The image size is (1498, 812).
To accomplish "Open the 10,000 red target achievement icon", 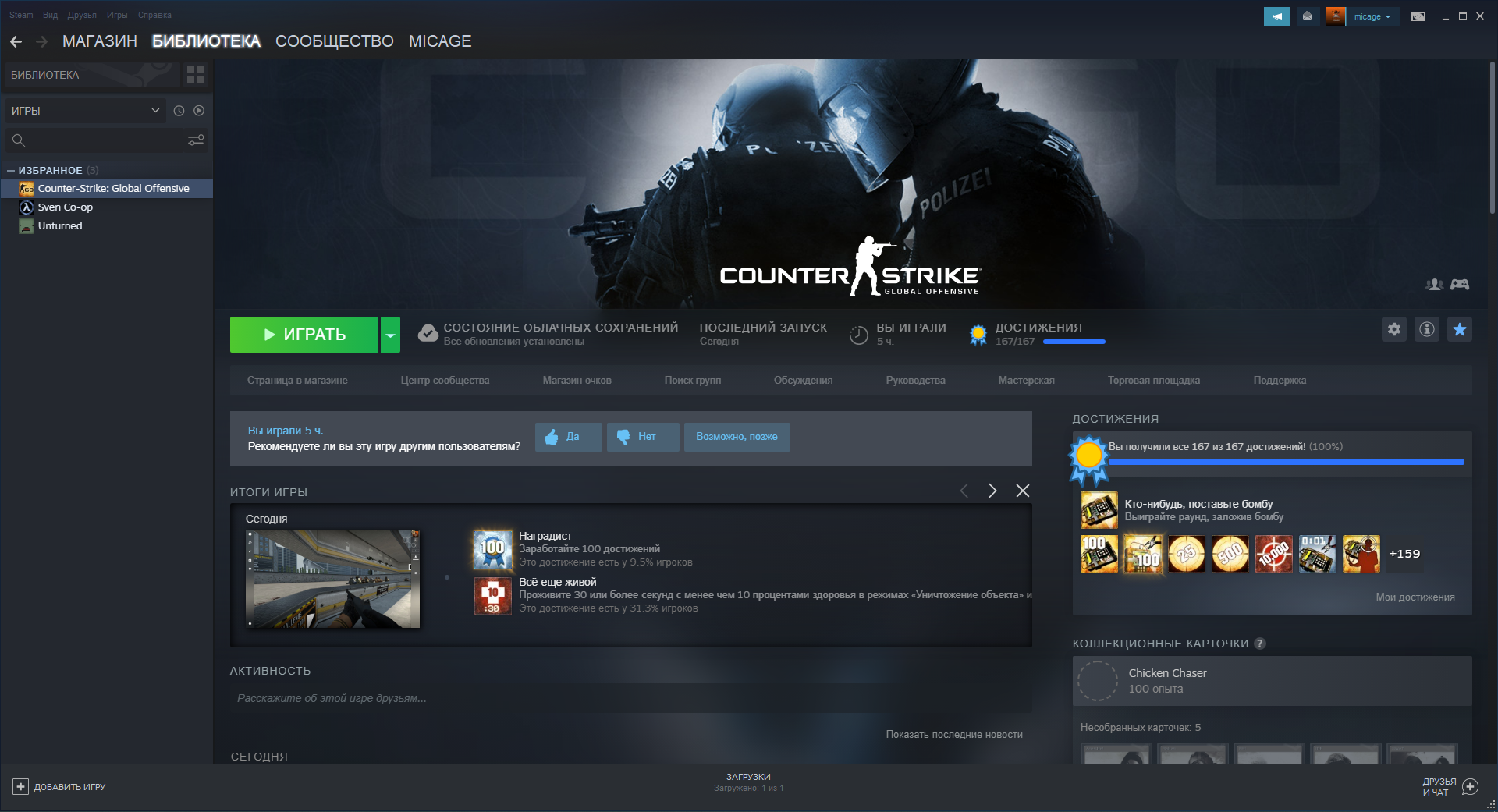I will tap(1274, 554).
